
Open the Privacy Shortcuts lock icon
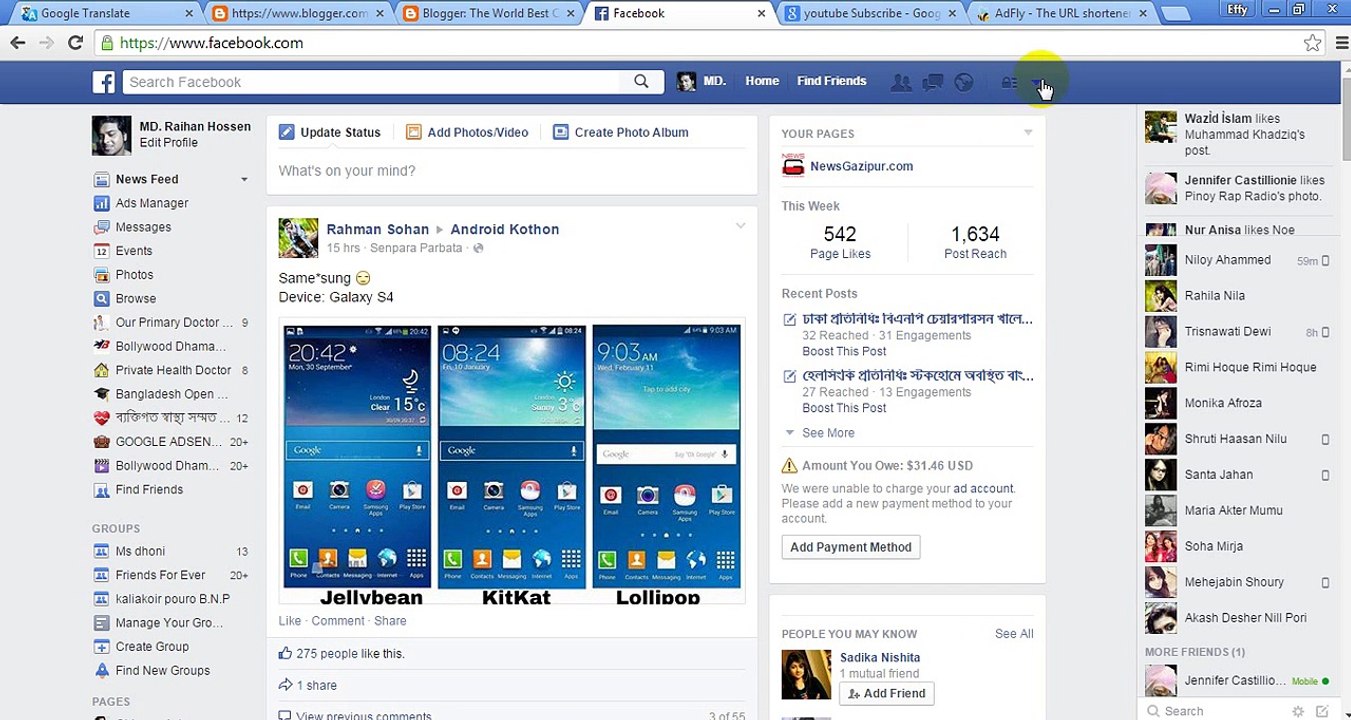[1009, 82]
